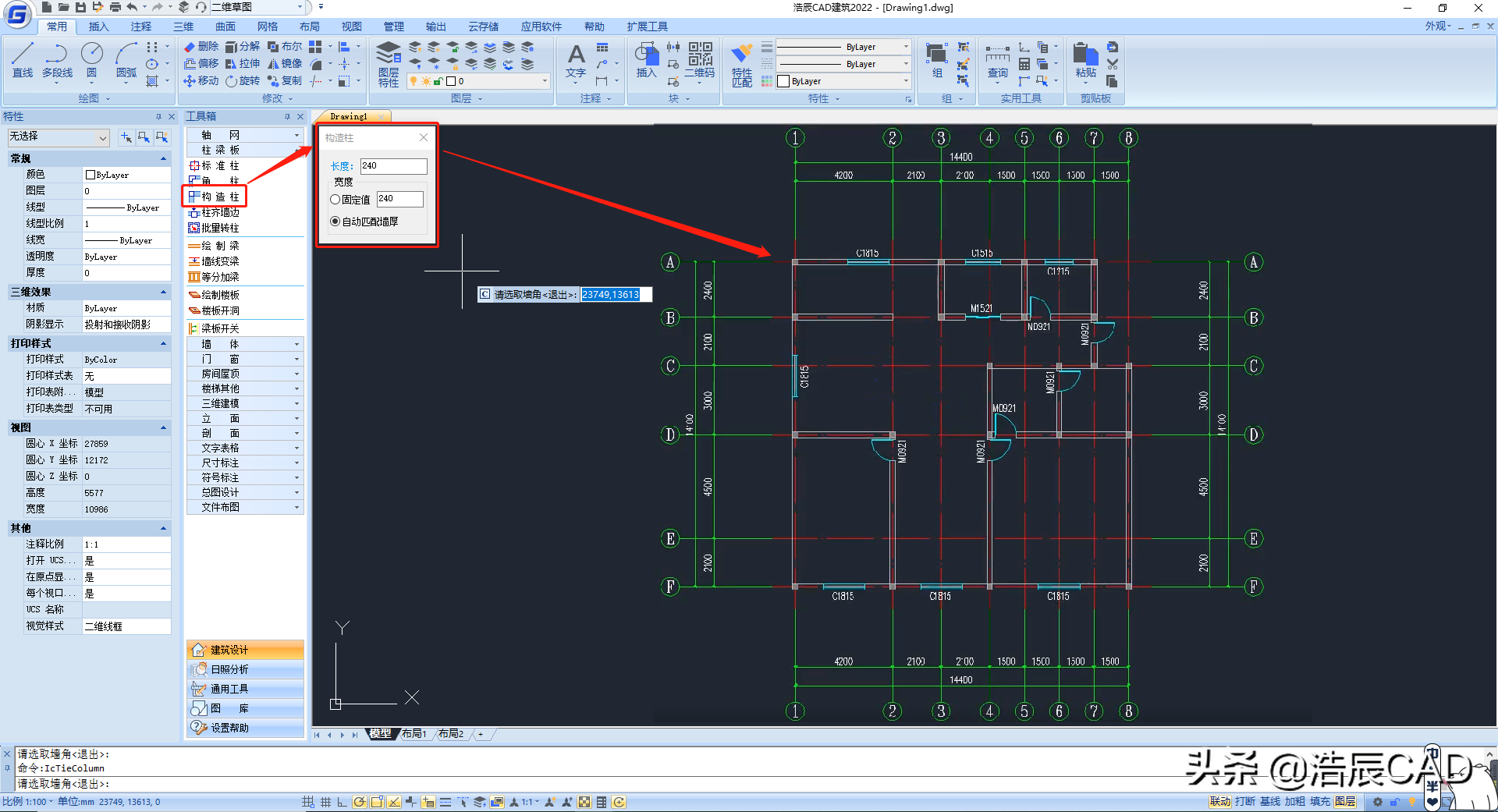Screen dimensions: 1498x812
Task: Toggle 图层 in the status bar
Action: point(1345,802)
